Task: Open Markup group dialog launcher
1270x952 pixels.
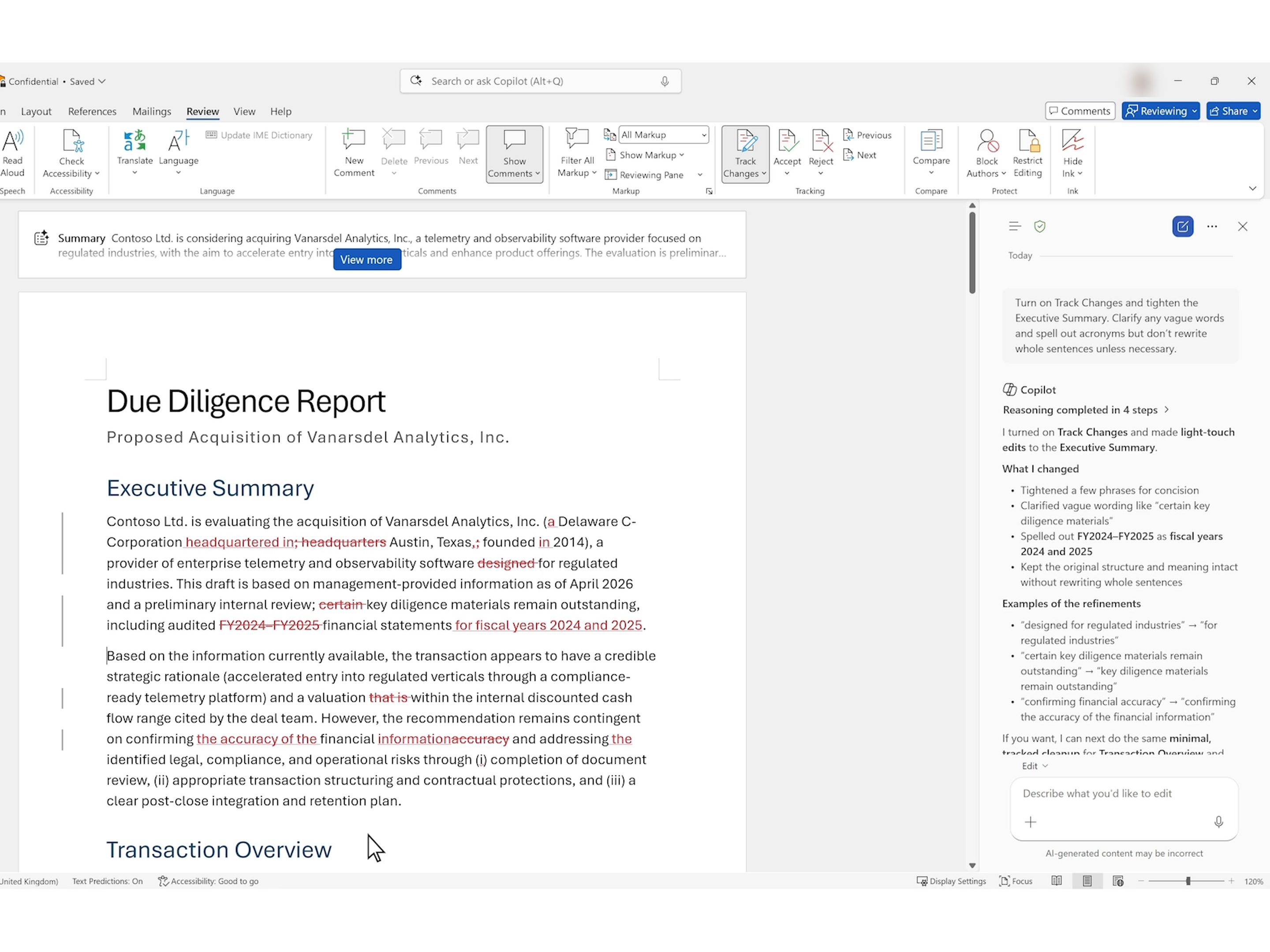Action: point(709,191)
